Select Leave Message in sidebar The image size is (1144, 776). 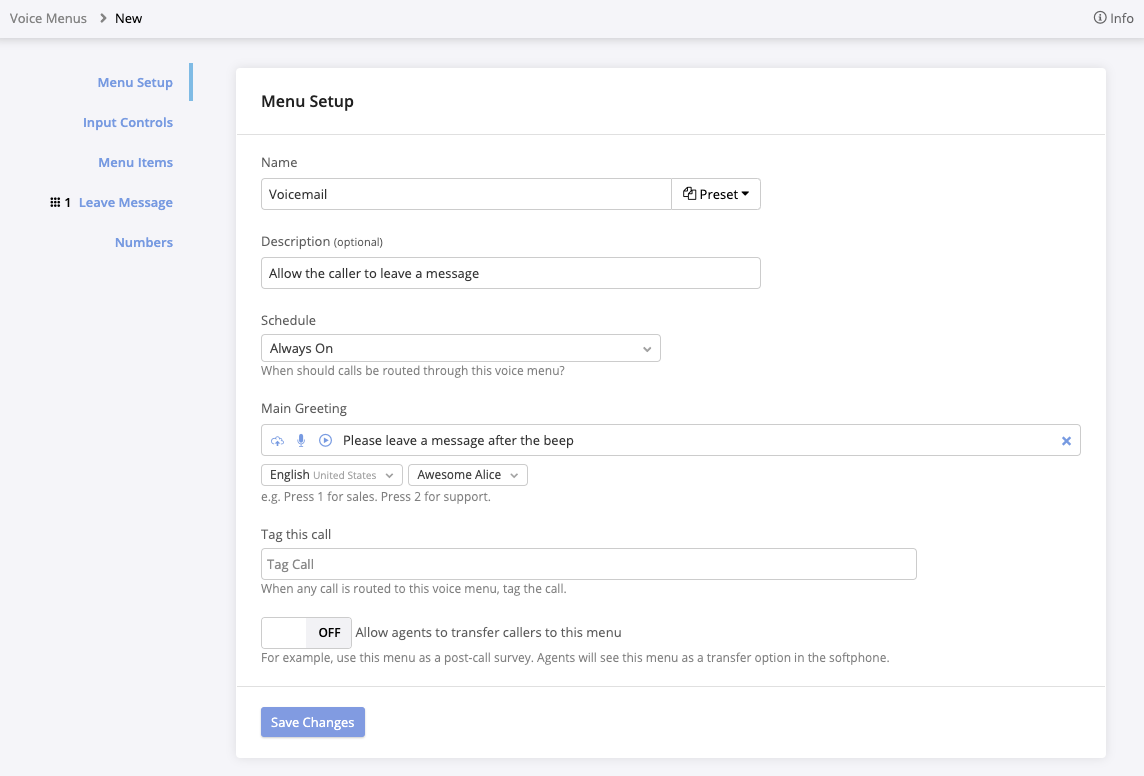pyautogui.click(x=126, y=203)
